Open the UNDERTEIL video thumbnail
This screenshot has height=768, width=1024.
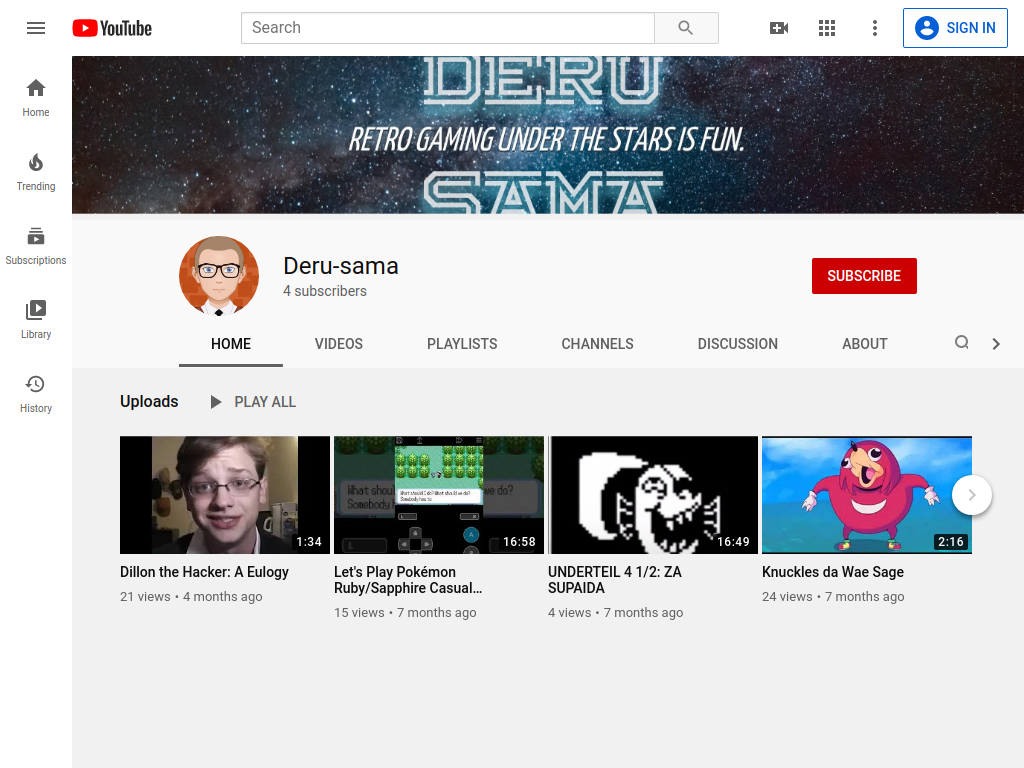[653, 495]
